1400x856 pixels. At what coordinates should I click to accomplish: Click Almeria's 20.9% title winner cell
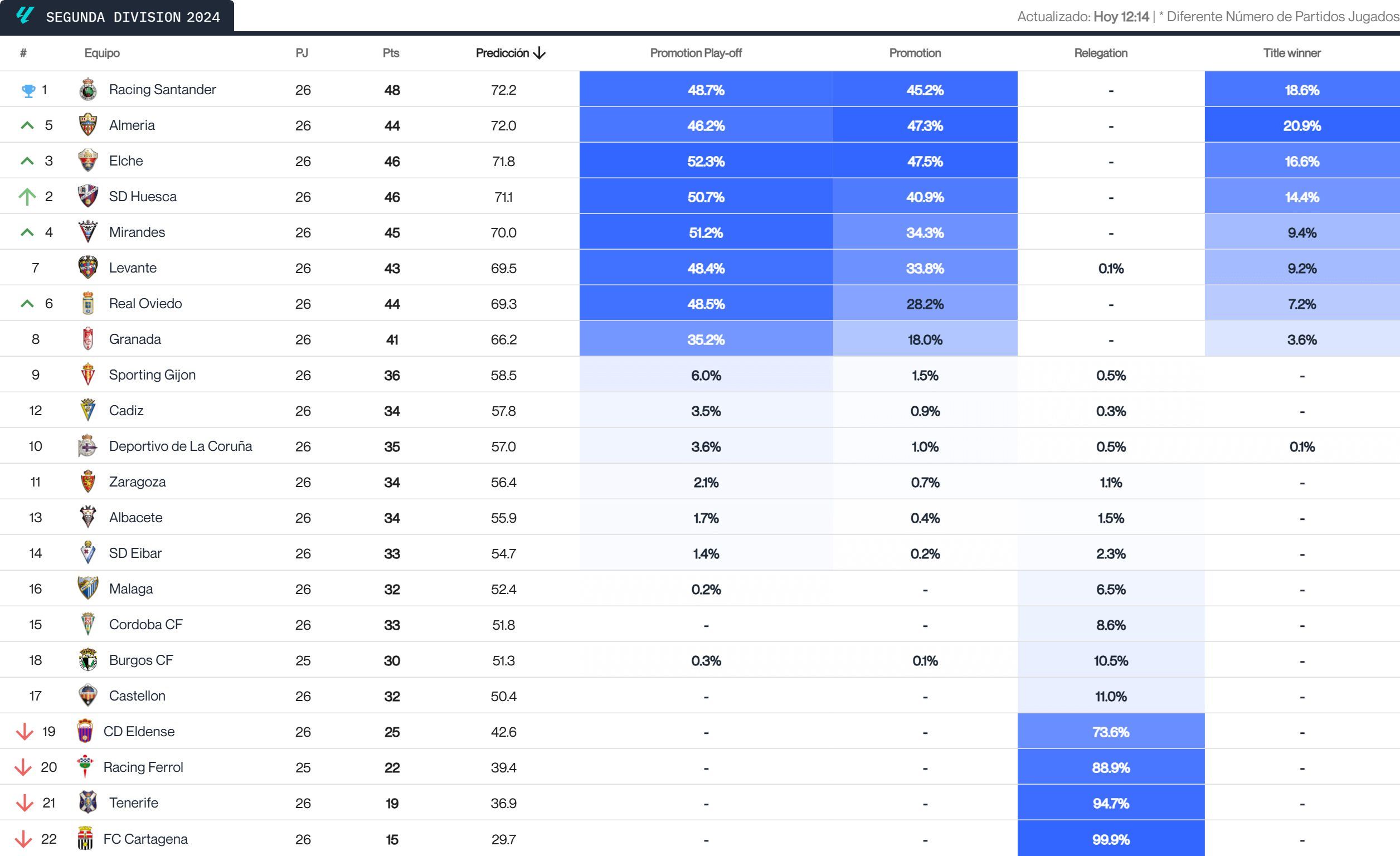coord(1301,125)
